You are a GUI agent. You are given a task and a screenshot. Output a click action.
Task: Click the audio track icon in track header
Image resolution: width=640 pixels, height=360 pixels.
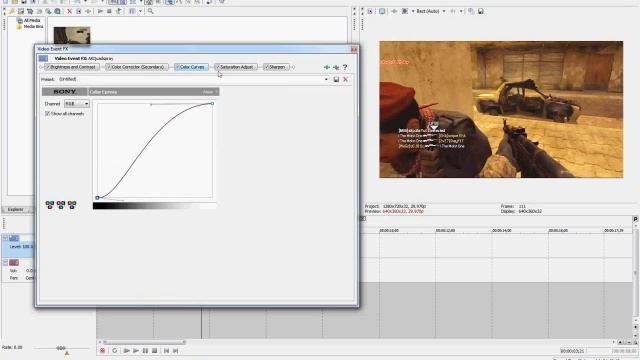[14, 262]
